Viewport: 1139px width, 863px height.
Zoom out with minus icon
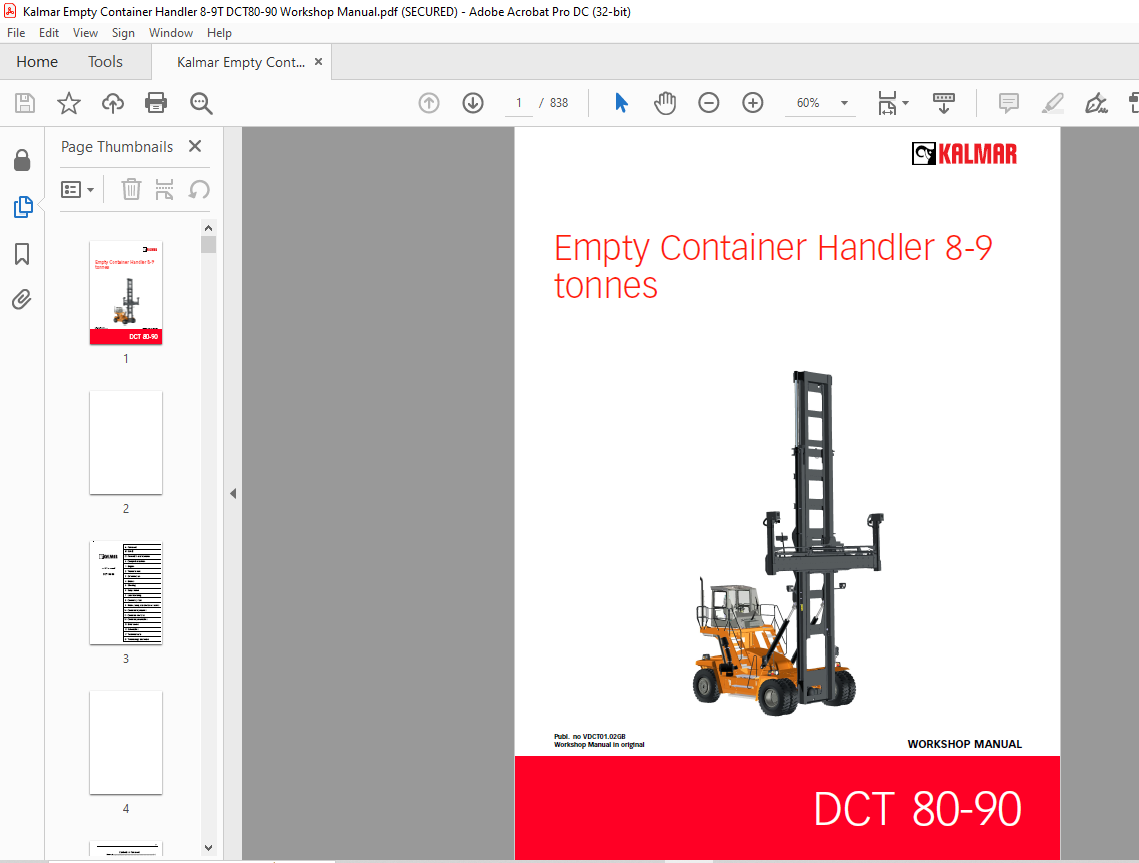(709, 103)
